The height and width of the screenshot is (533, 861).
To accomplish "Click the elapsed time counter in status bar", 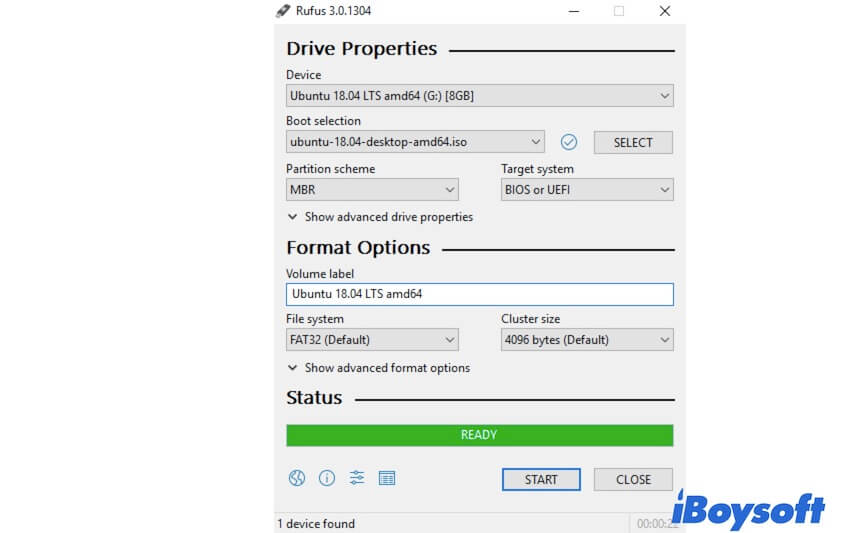I will [657, 524].
